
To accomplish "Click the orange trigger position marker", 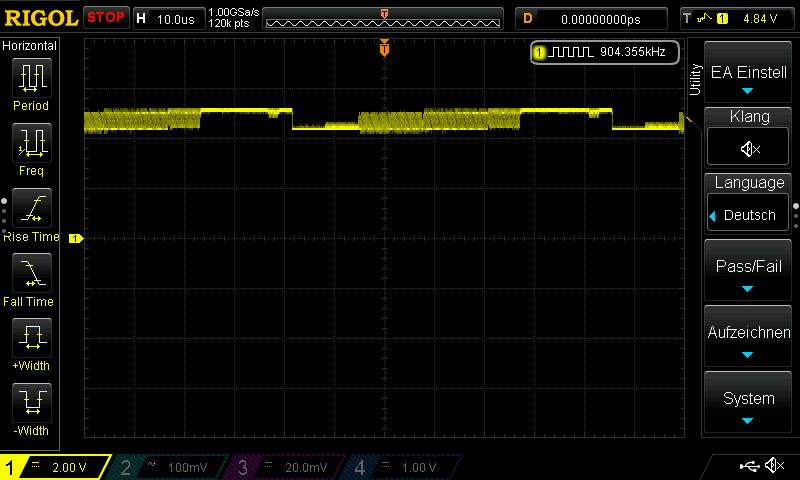I will 384,48.
